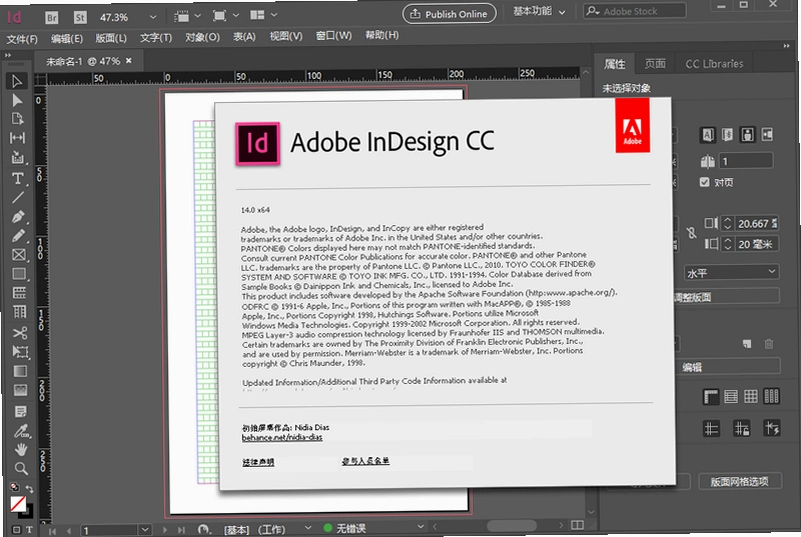Switch to the 页面 panel tab
The width and height of the screenshot is (801, 537).
pyautogui.click(x=654, y=63)
